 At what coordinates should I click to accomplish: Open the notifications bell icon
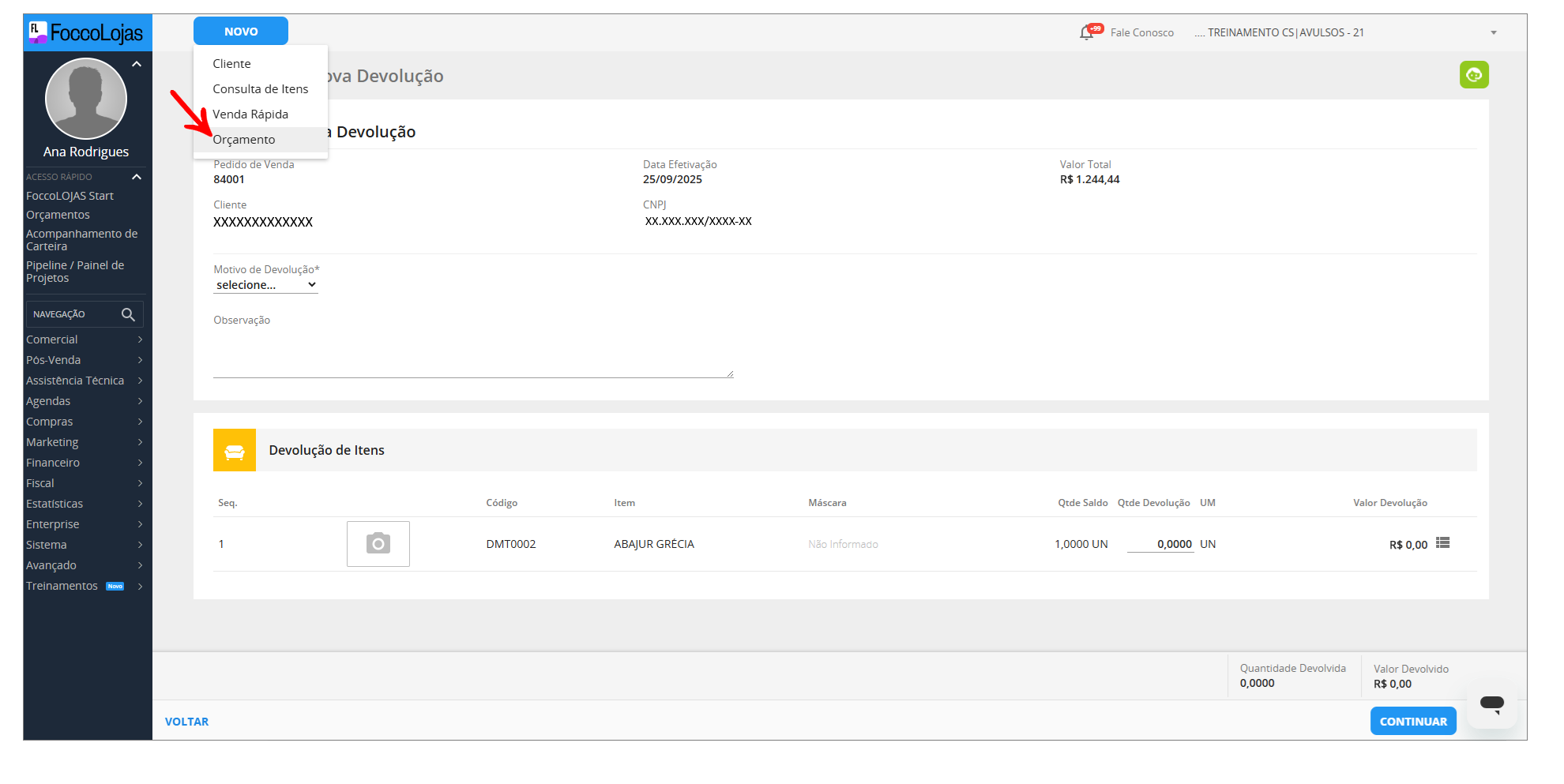point(1088,32)
